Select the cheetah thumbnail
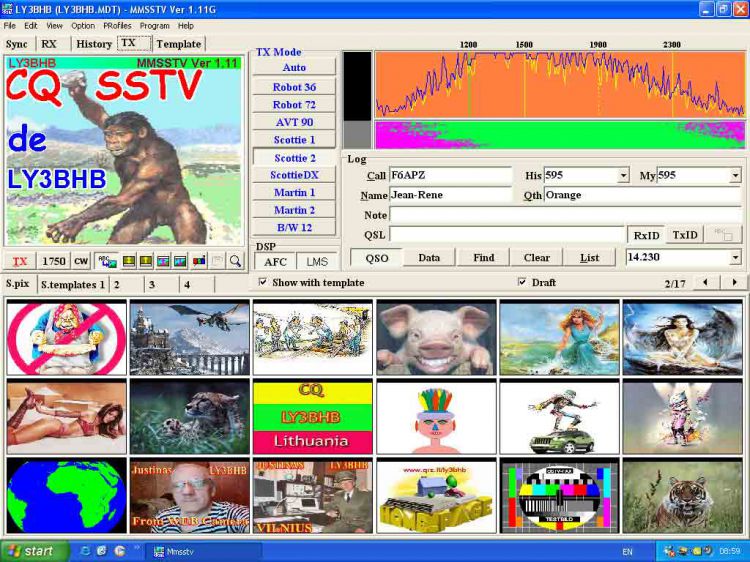 [x=189, y=417]
